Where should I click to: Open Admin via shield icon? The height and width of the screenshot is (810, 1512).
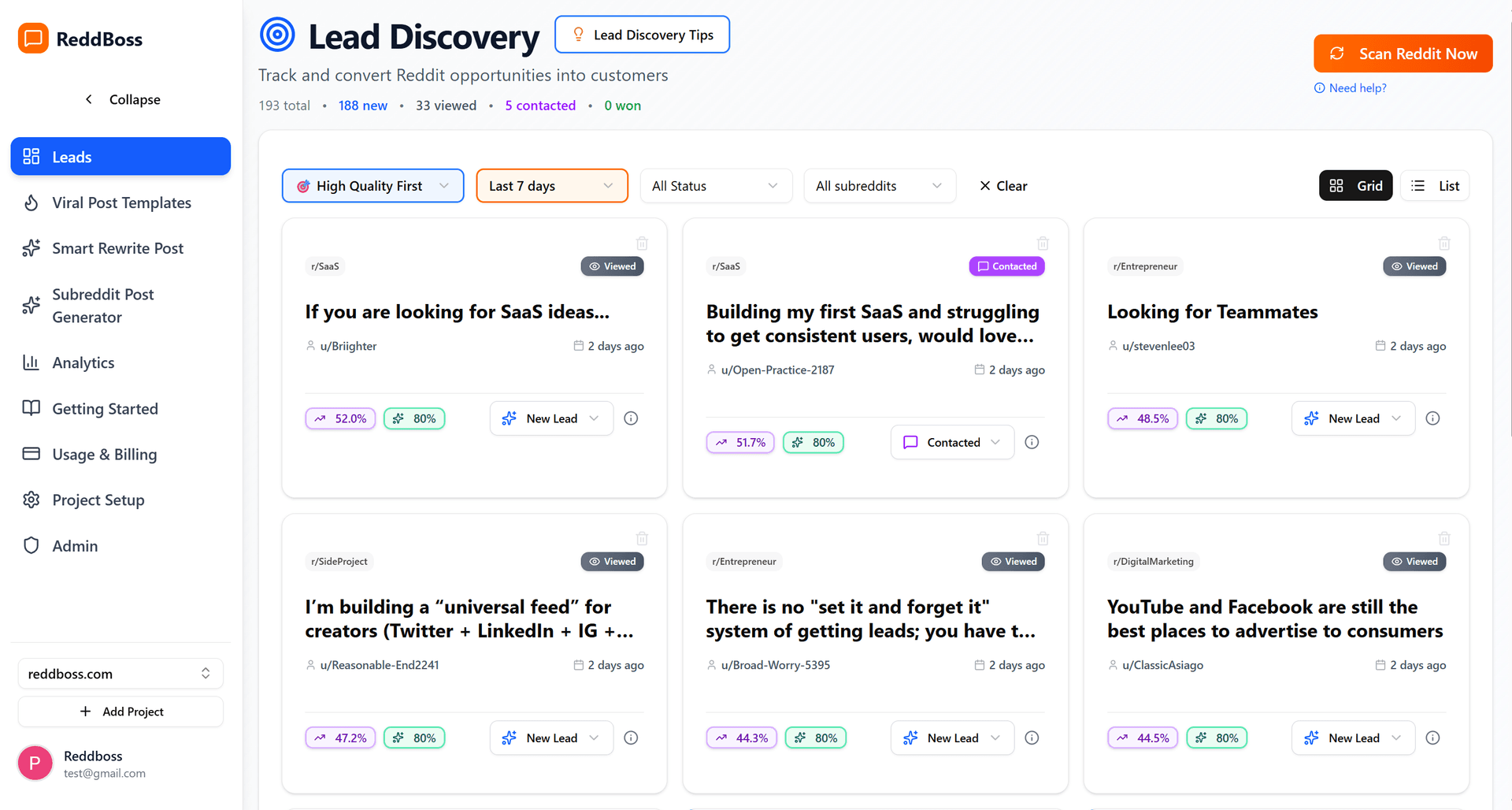point(31,545)
